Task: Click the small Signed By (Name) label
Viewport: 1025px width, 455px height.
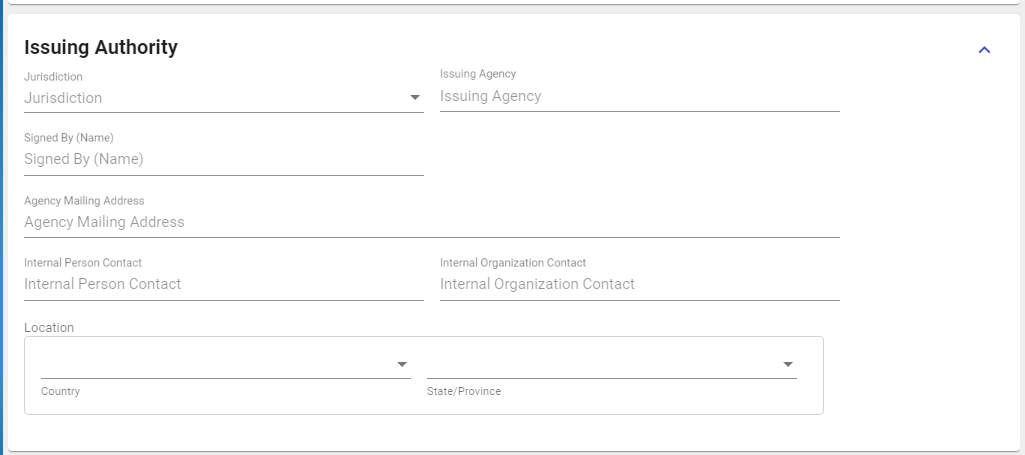Action: click(69, 138)
